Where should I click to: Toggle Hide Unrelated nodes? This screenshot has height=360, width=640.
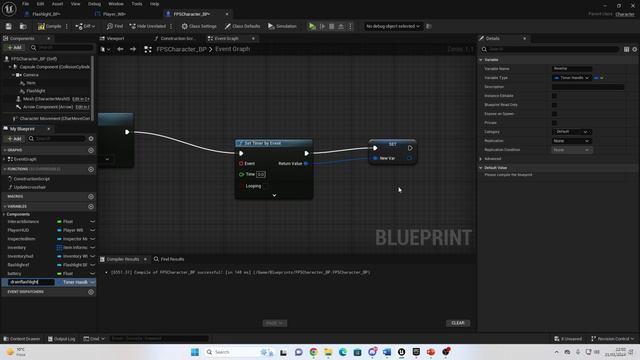[148, 26]
